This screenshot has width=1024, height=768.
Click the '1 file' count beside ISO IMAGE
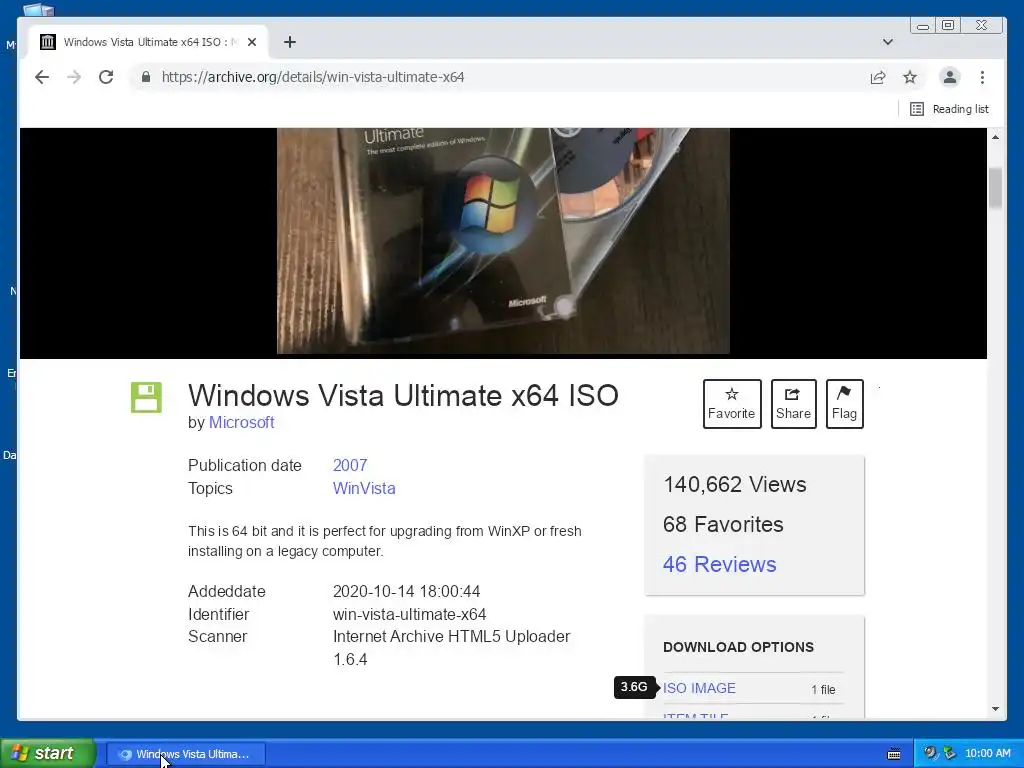[823, 690]
